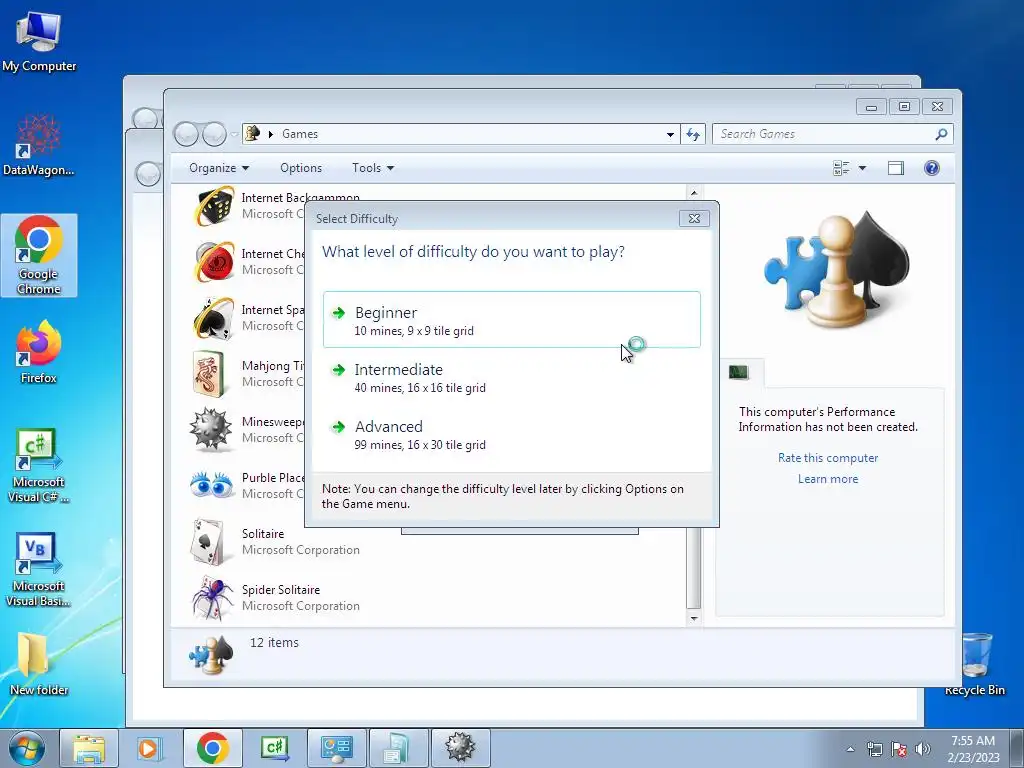Close the Select Difficulty dialog
The width and height of the screenshot is (1024, 768).
coord(694,218)
